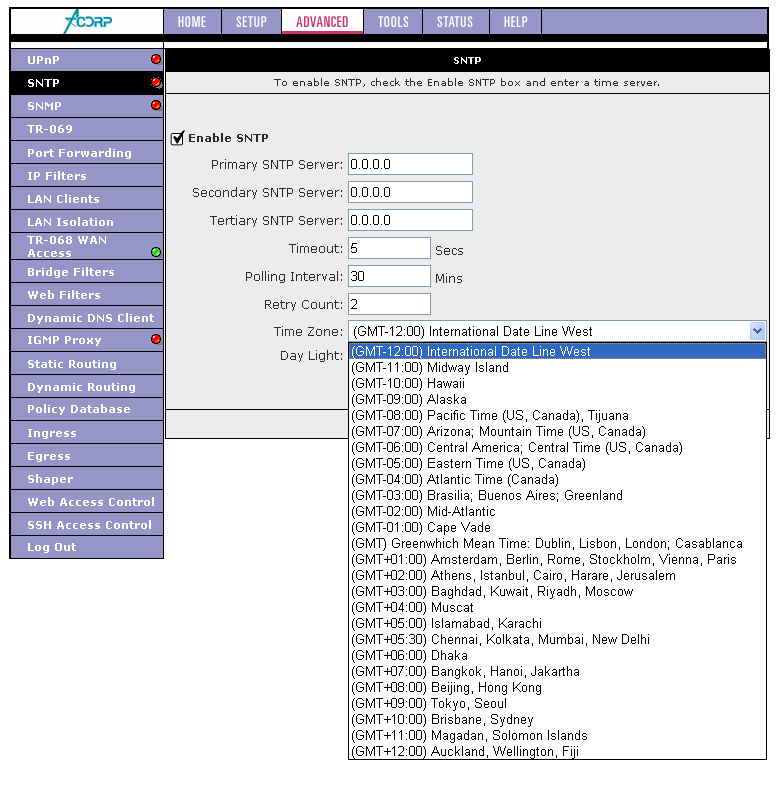779x796 pixels.
Task: Choose (GMT+09:00) Tokyo, Seoul option
Action: tap(557, 704)
